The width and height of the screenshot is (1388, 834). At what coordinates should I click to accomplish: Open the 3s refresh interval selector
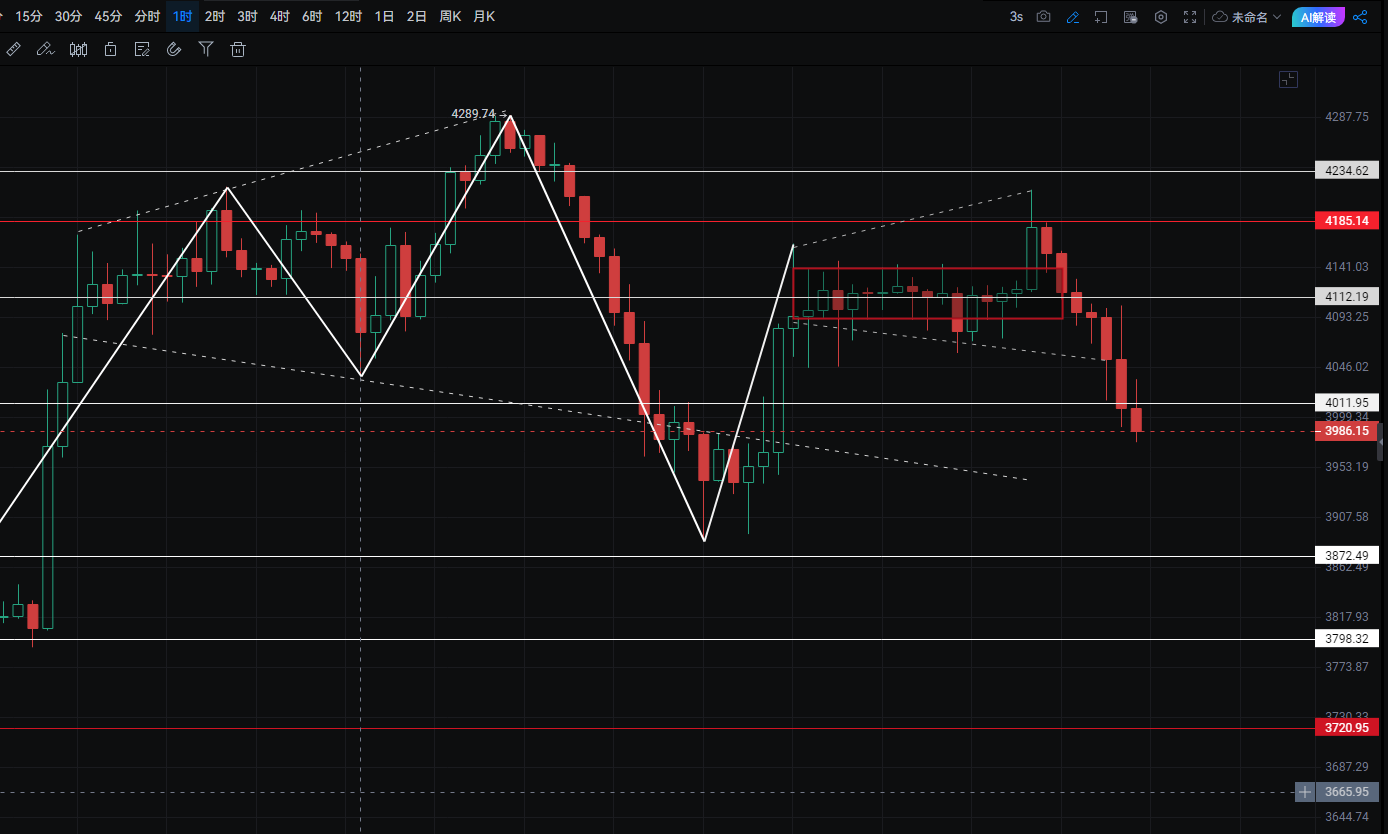[x=1016, y=17]
